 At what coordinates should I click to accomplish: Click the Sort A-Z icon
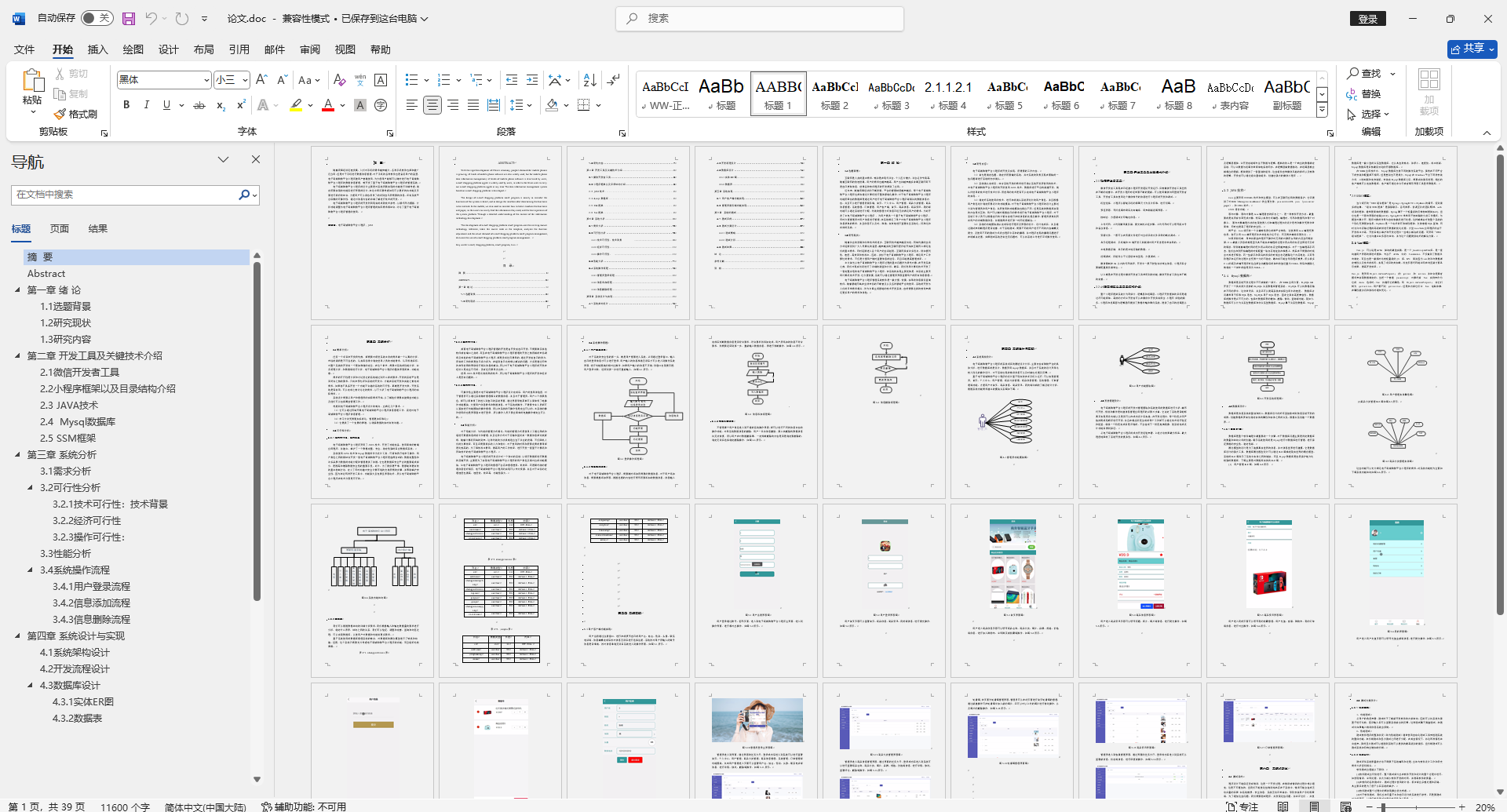590,80
